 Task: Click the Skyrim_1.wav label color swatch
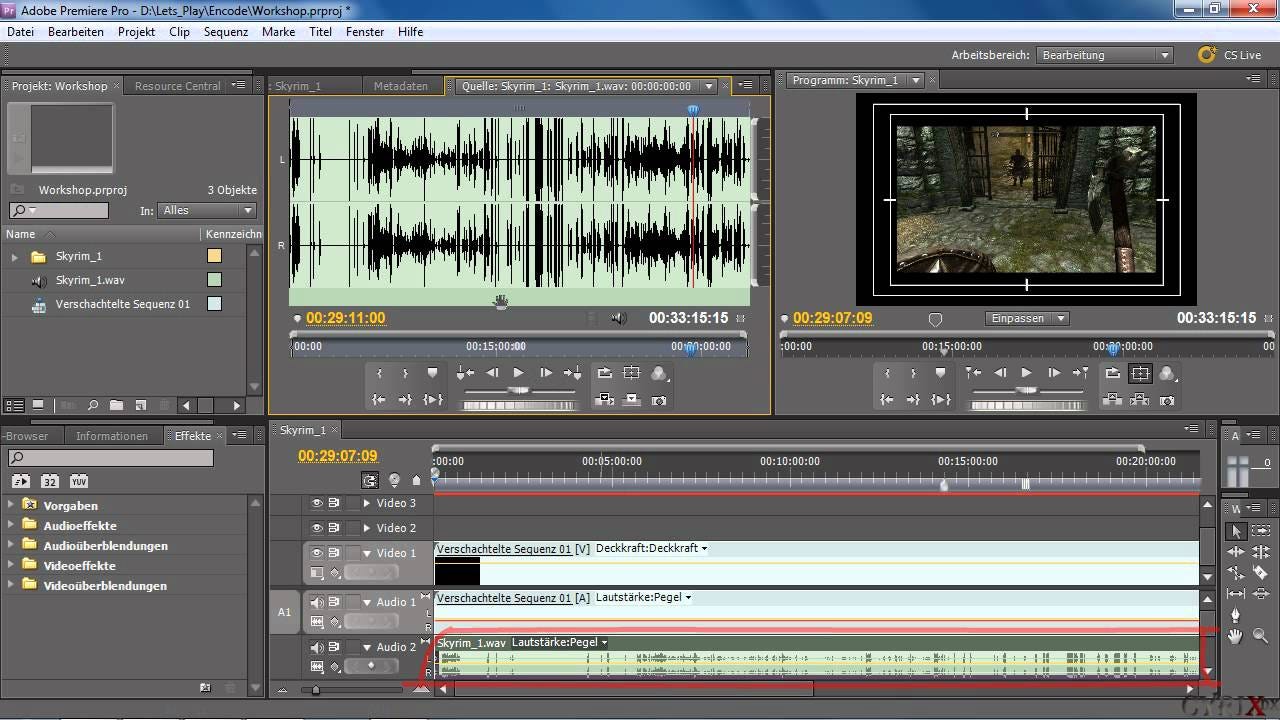coord(214,280)
